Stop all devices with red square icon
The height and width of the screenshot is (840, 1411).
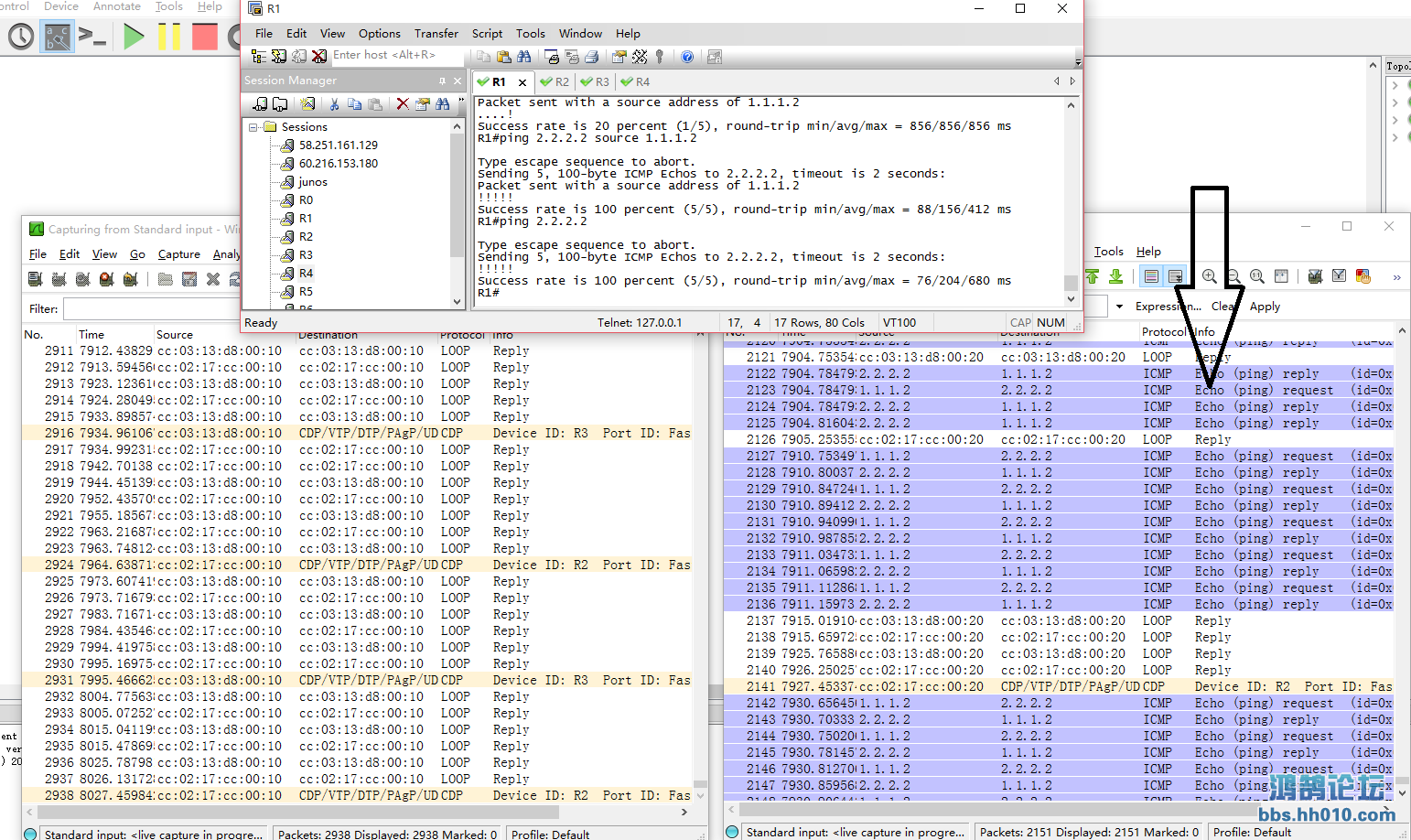tap(205, 37)
